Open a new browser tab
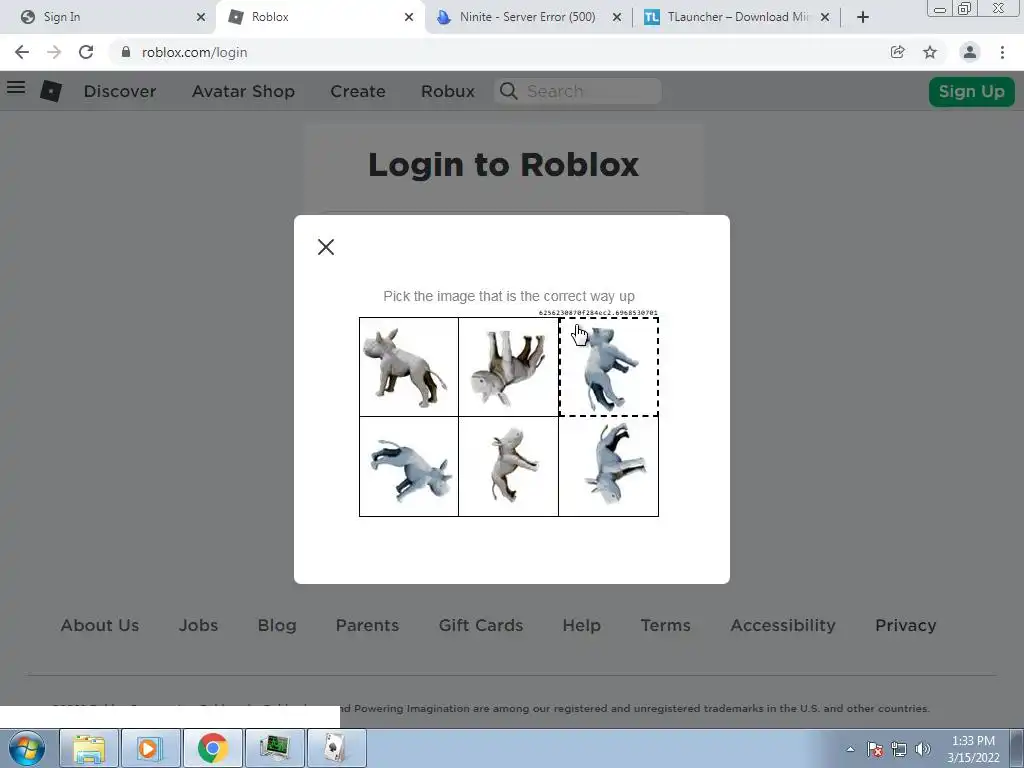The image size is (1024, 768). (x=863, y=17)
